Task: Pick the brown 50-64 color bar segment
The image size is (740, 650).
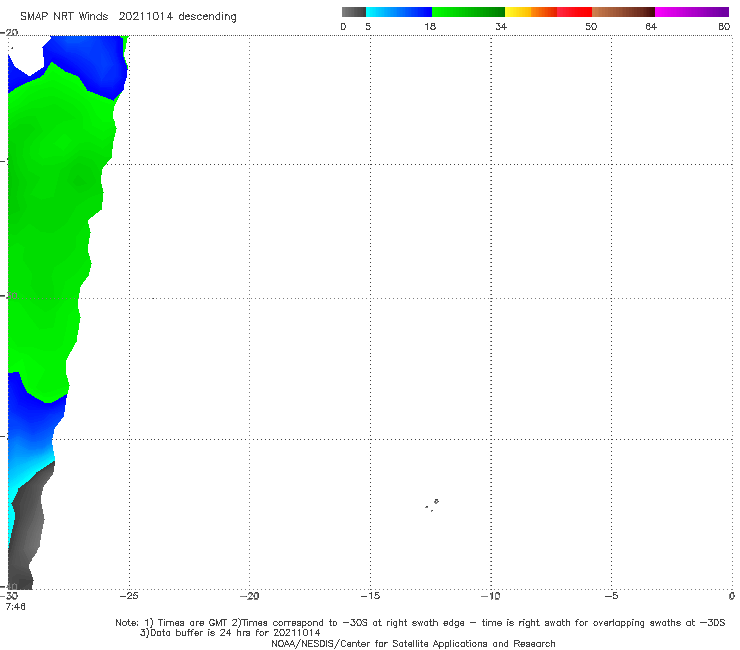Action: (623, 12)
